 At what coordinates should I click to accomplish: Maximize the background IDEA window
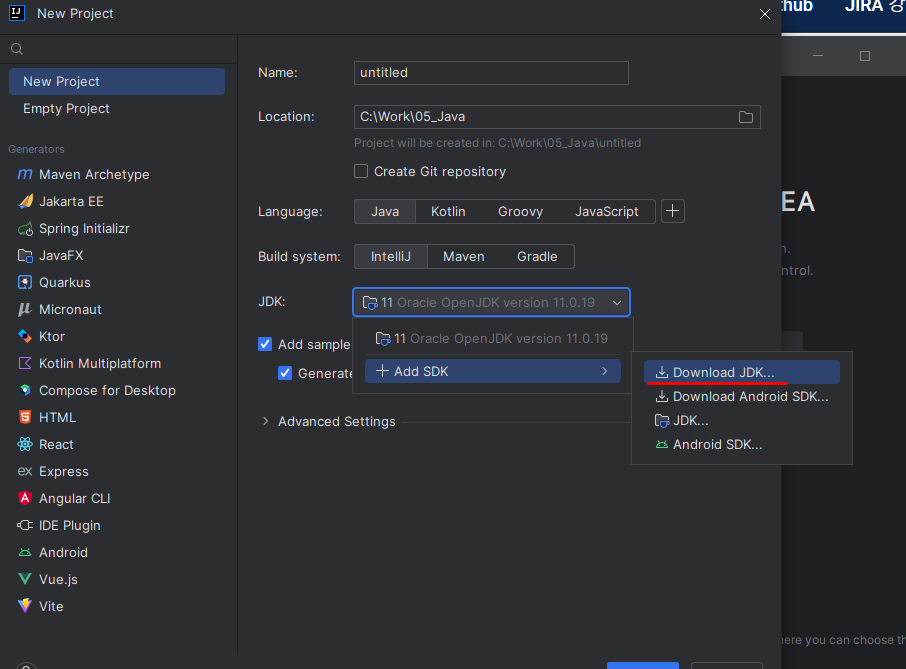[864, 56]
